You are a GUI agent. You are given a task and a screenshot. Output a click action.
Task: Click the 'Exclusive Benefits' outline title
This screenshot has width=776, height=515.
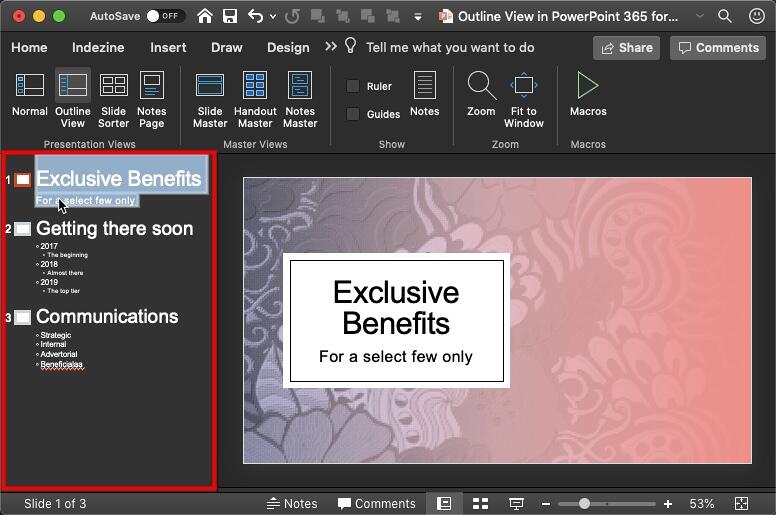[119, 179]
